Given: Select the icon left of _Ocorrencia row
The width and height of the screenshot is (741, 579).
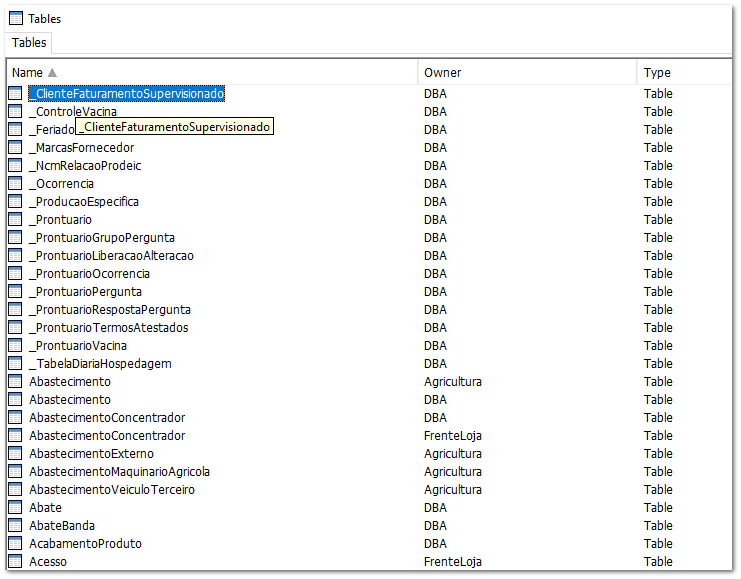Looking at the screenshot, I should click(x=15, y=184).
